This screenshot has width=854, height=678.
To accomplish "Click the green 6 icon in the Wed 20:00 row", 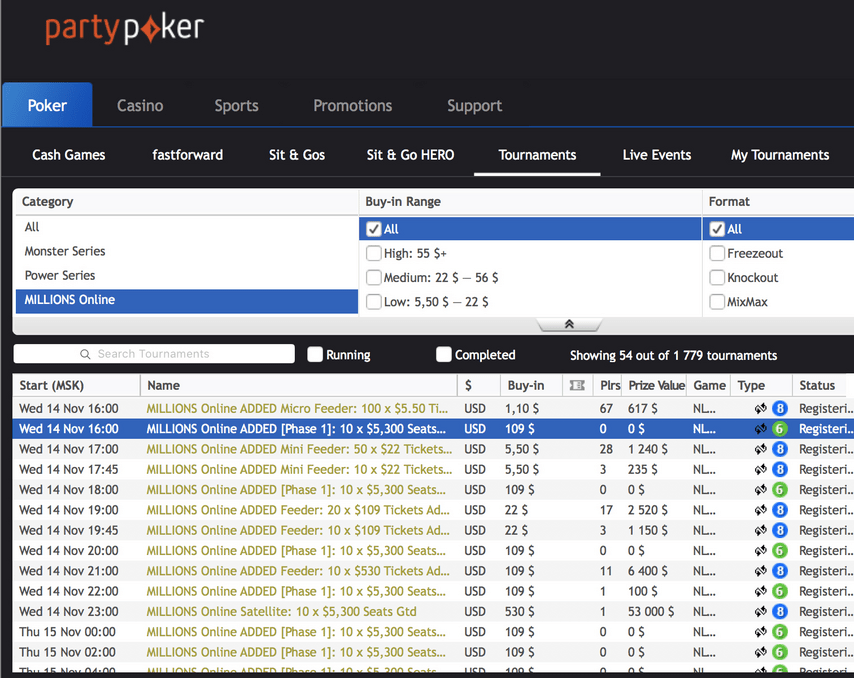I will pos(779,551).
